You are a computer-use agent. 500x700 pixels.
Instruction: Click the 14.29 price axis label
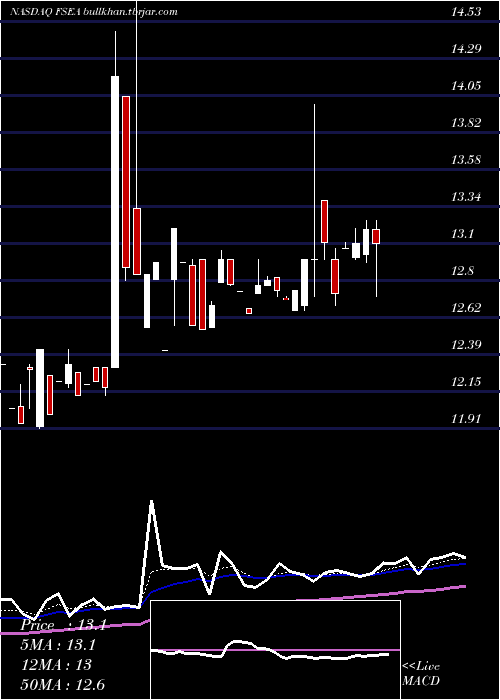click(466, 49)
